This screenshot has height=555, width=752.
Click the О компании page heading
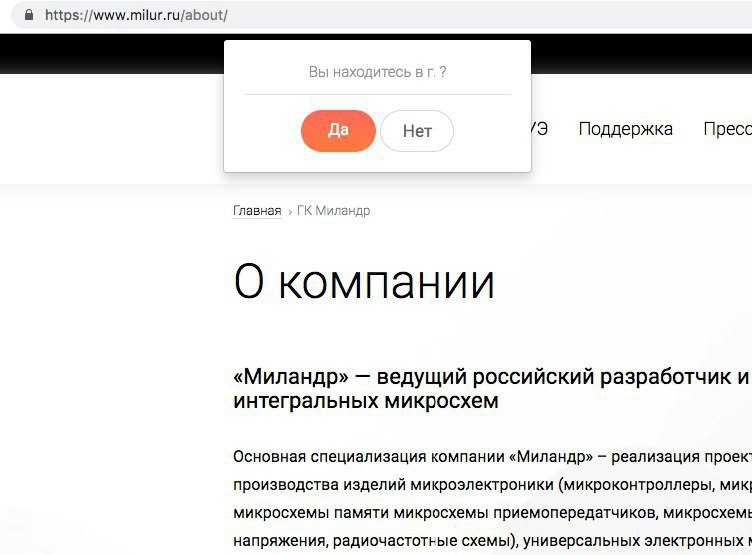[364, 282]
